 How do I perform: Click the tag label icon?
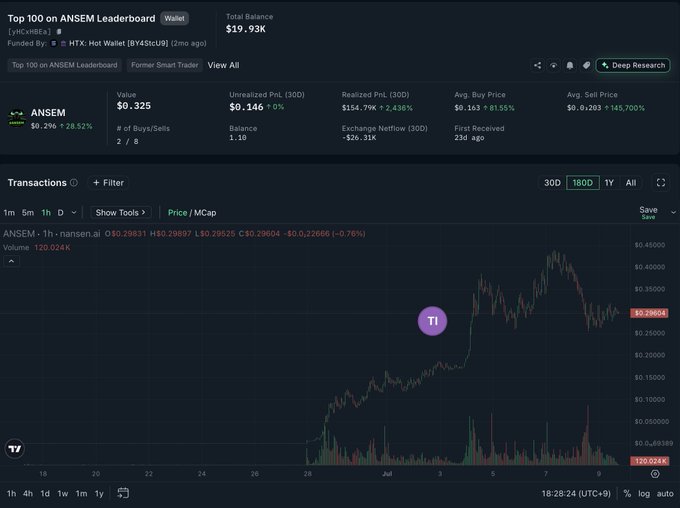click(586, 65)
